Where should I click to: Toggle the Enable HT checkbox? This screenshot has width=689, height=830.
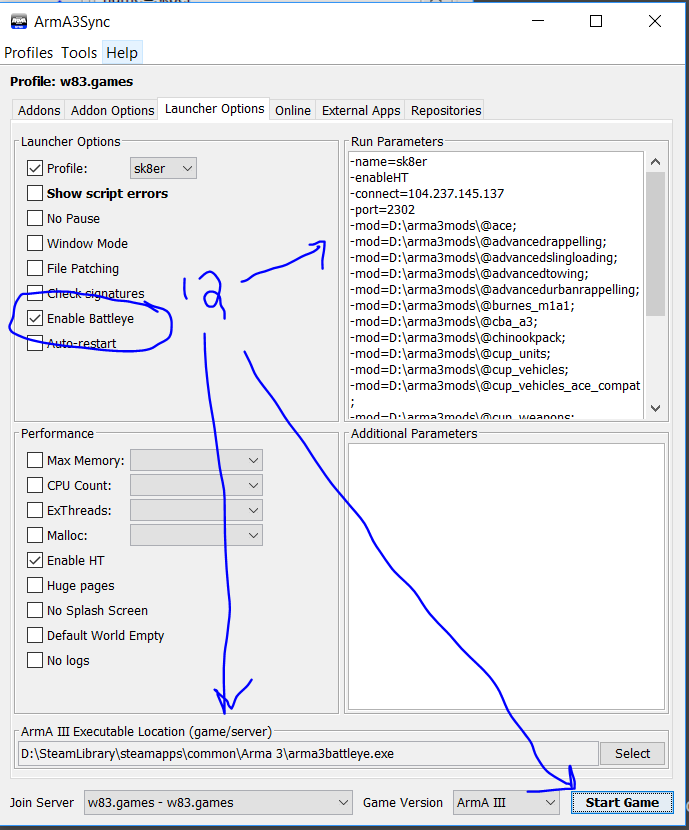coord(35,560)
